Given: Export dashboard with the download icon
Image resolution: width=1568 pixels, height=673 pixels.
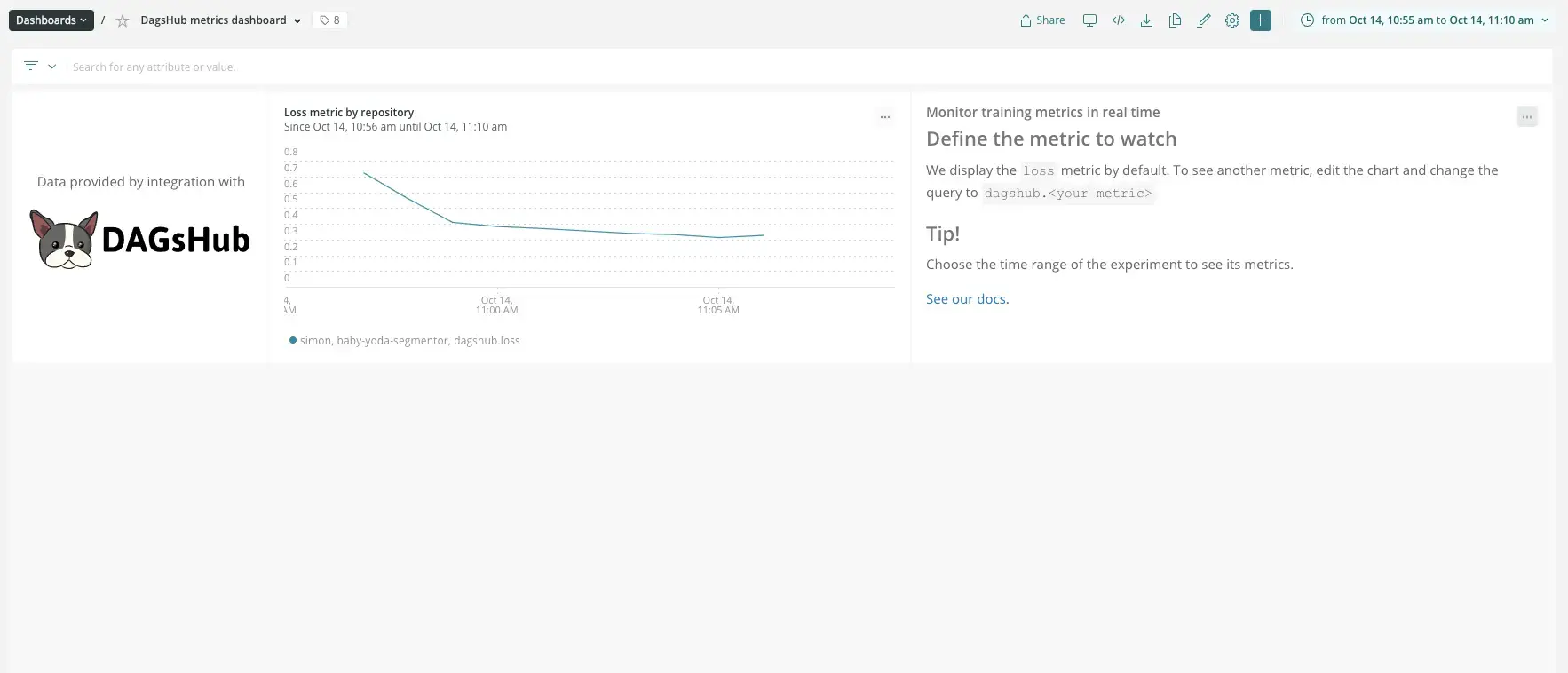Looking at the screenshot, I should 1147,20.
